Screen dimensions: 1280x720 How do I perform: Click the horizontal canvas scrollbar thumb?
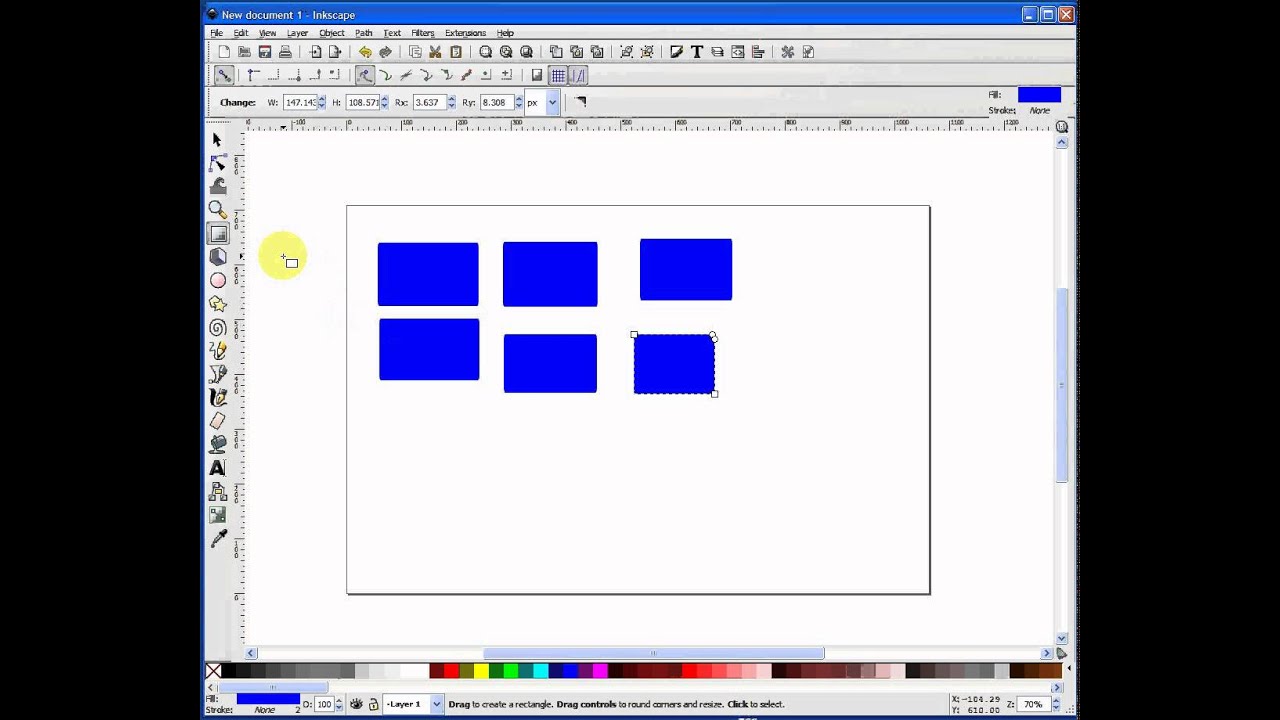654,654
